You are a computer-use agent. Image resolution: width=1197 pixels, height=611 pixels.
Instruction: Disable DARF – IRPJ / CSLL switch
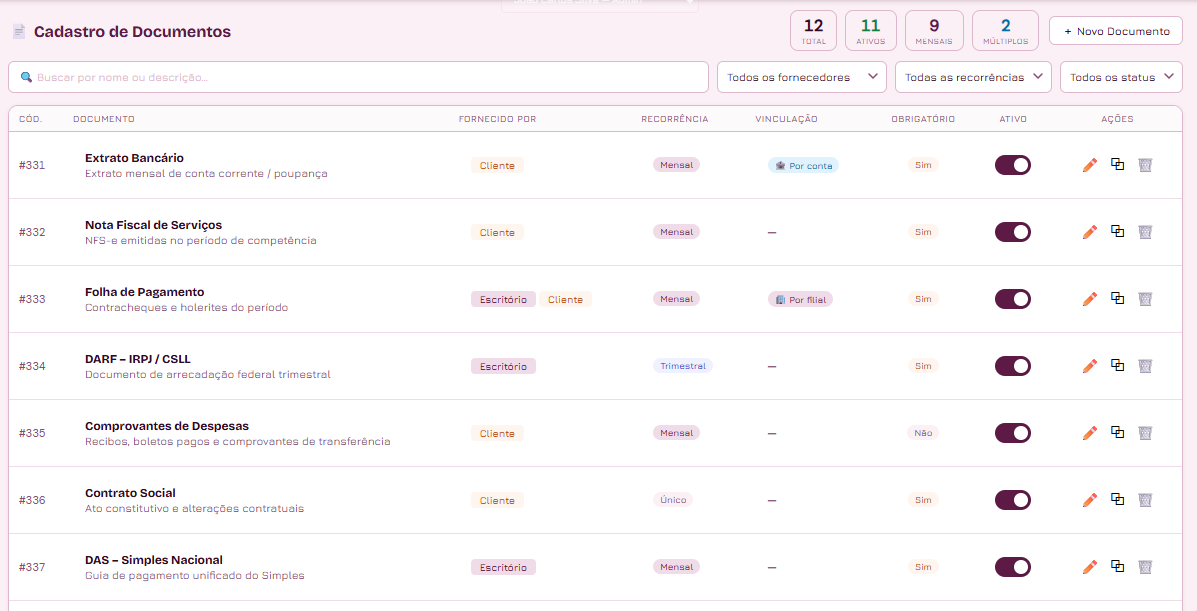1012,366
